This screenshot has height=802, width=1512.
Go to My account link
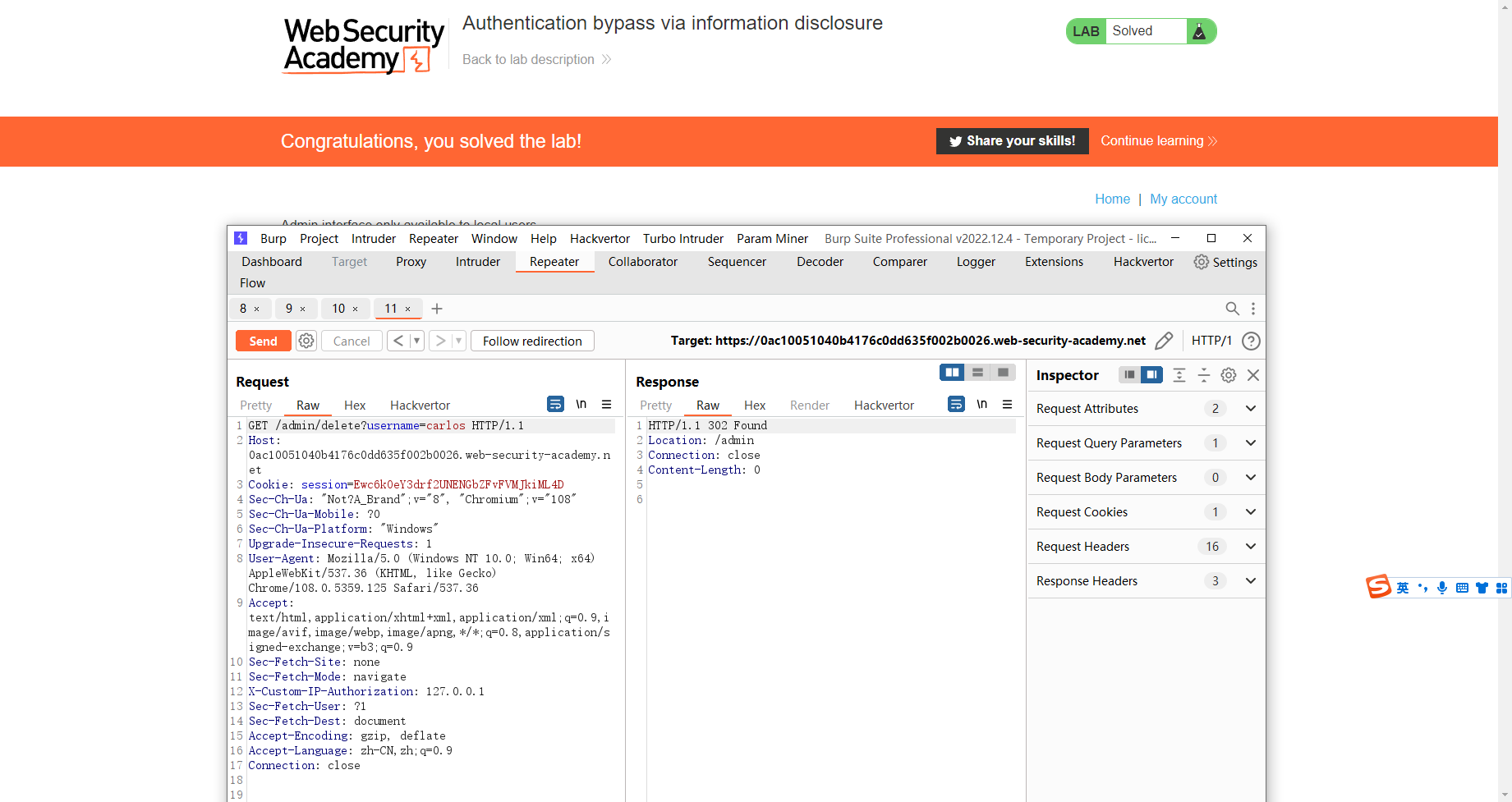(x=1183, y=199)
